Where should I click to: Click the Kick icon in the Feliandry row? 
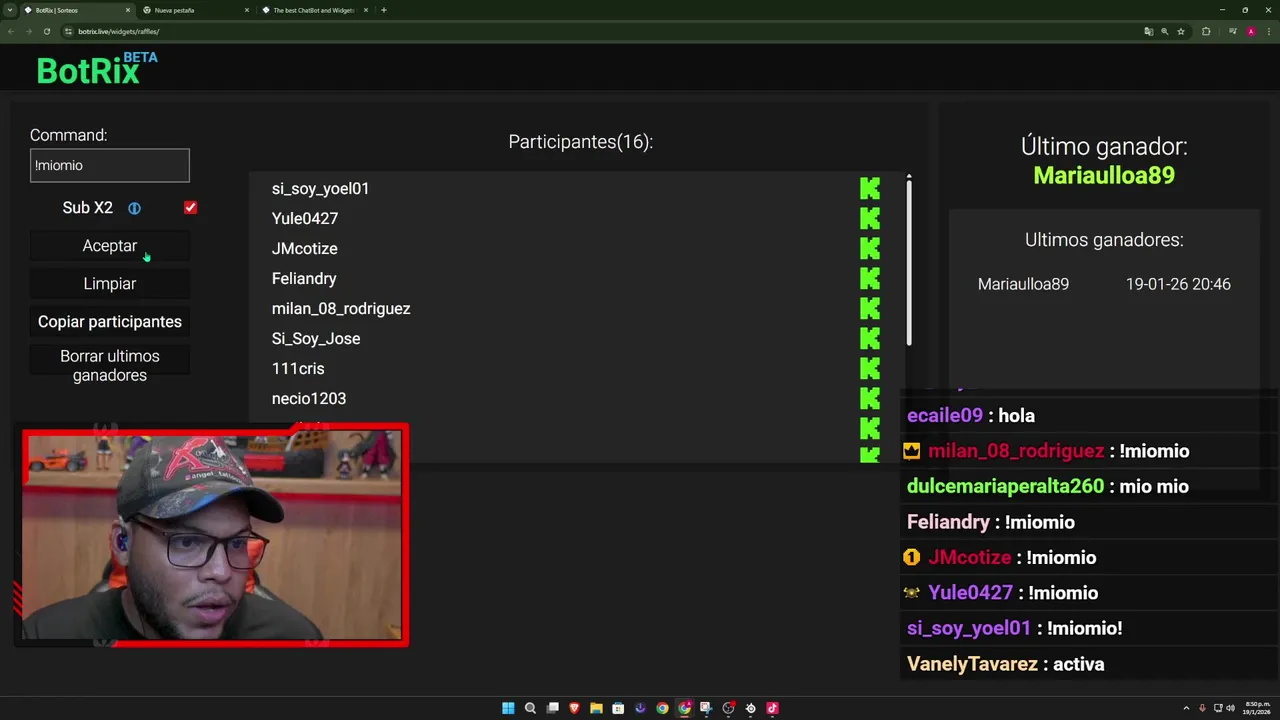(869, 278)
